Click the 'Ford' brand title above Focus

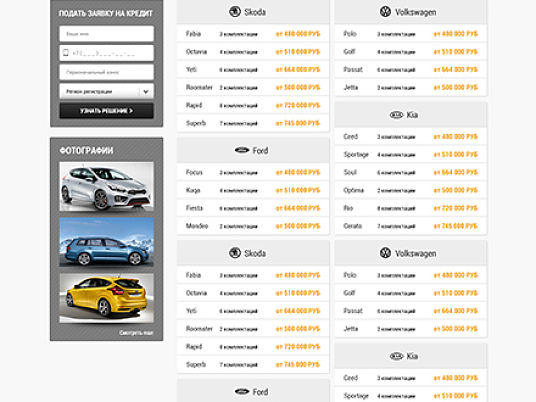pos(260,151)
